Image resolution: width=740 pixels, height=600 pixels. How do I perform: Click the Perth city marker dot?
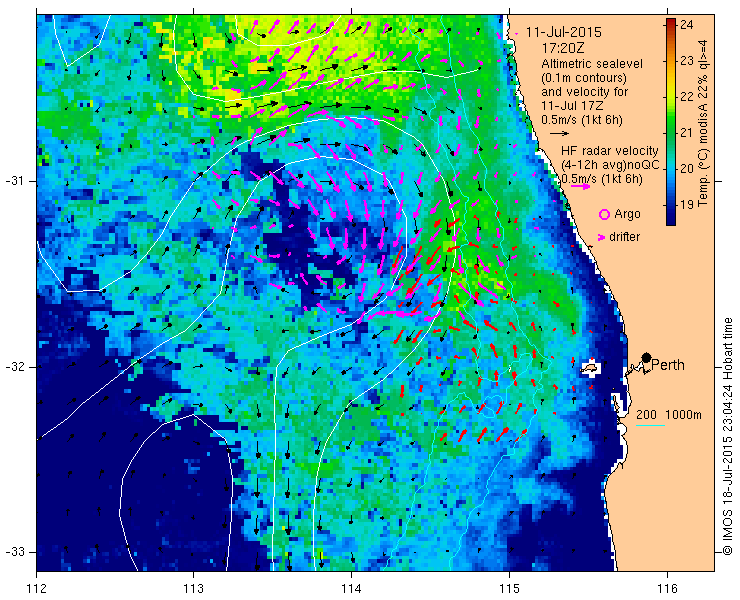(x=647, y=357)
